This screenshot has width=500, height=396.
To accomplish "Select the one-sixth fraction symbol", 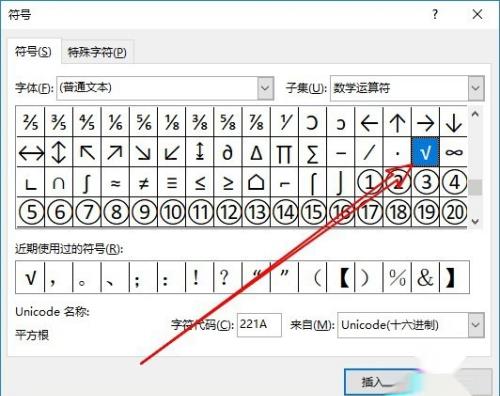I will point(115,122).
